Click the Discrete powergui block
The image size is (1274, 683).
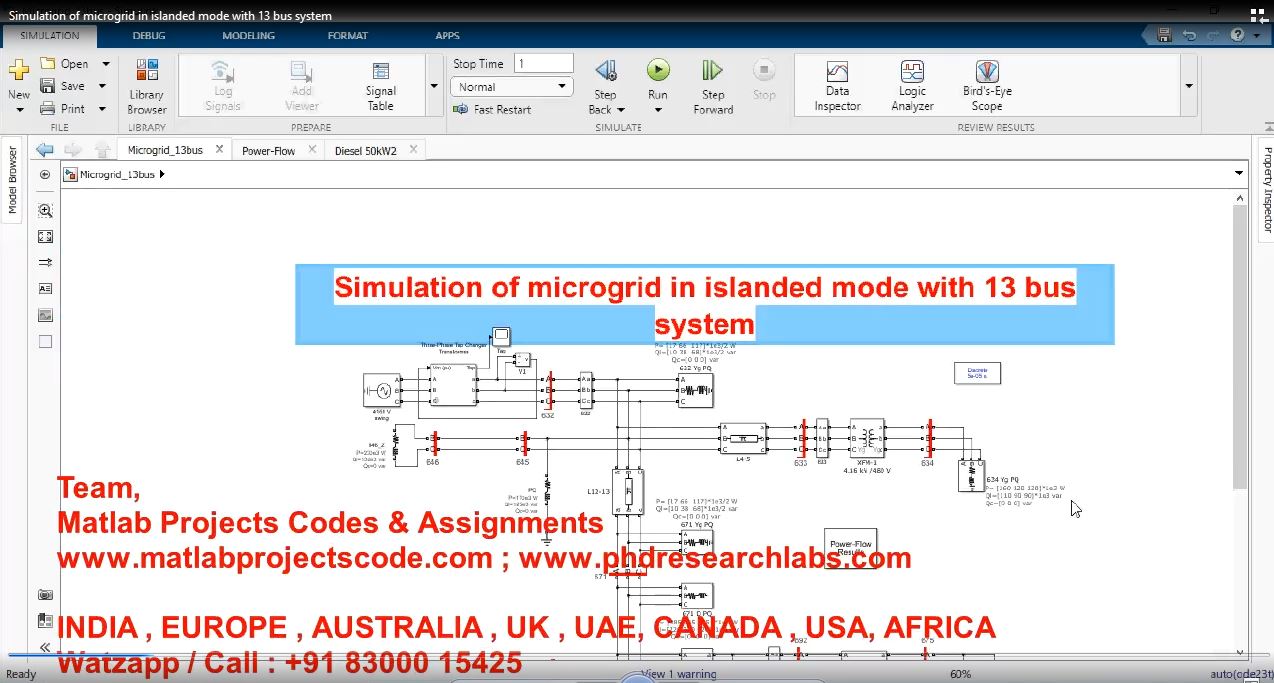point(977,373)
